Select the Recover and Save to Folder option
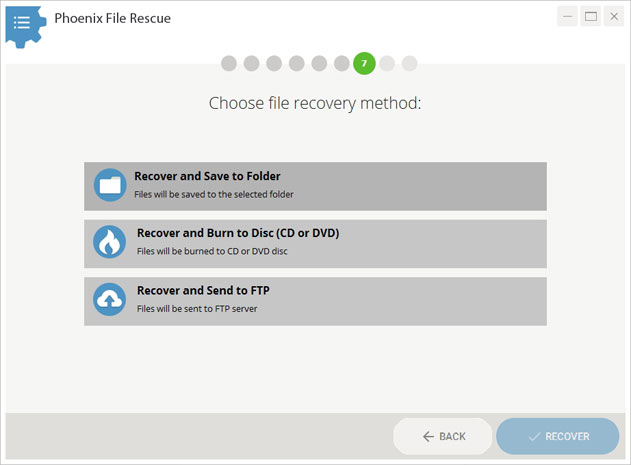This screenshot has width=631, height=465. pyautogui.click(x=315, y=186)
